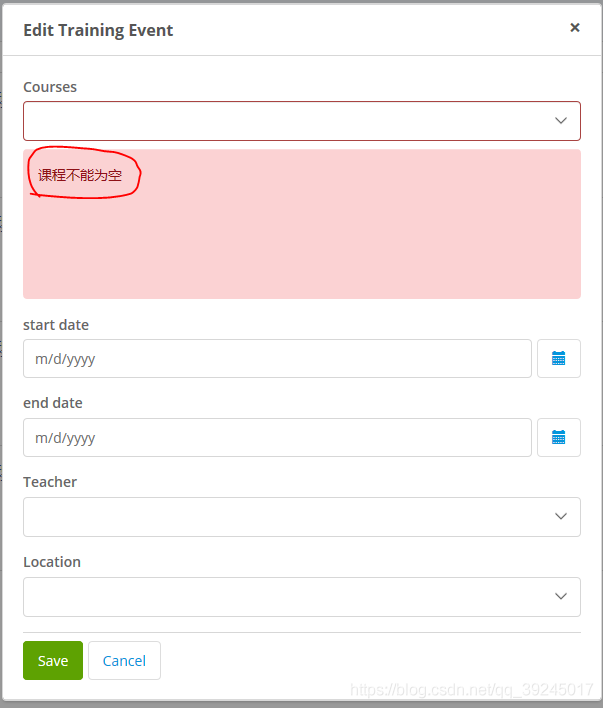This screenshot has width=603, height=708.
Task: Open the start date calendar picker
Action: point(558,358)
